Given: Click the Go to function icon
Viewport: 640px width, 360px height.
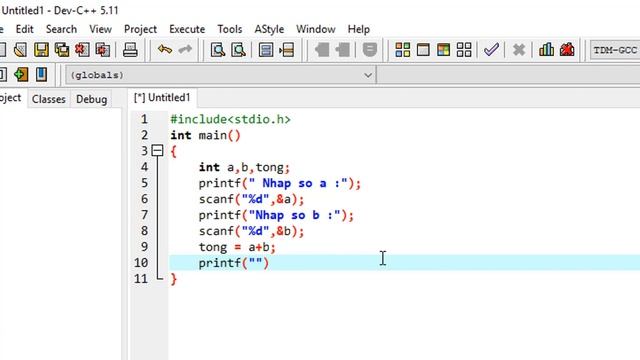Looking at the screenshot, I should click(x=266, y=50).
